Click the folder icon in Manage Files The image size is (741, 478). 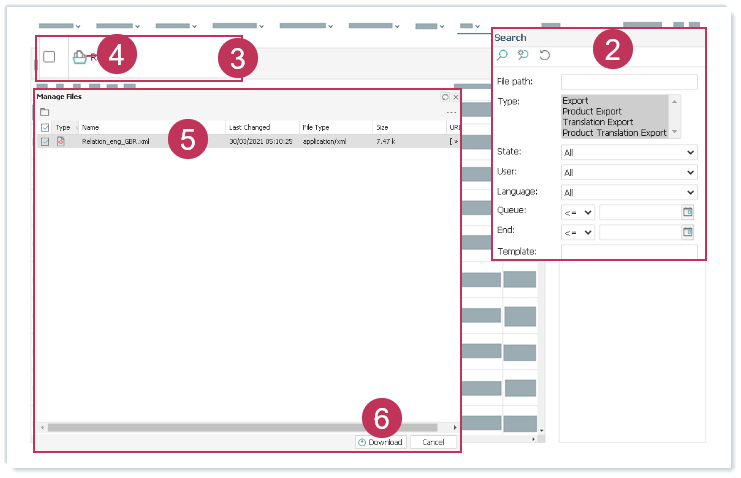(45, 112)
